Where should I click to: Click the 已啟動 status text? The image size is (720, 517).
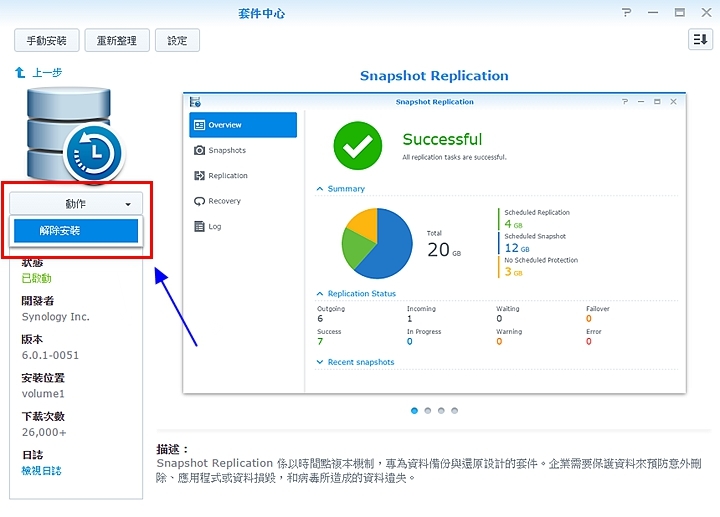click(x=37, y=278)
